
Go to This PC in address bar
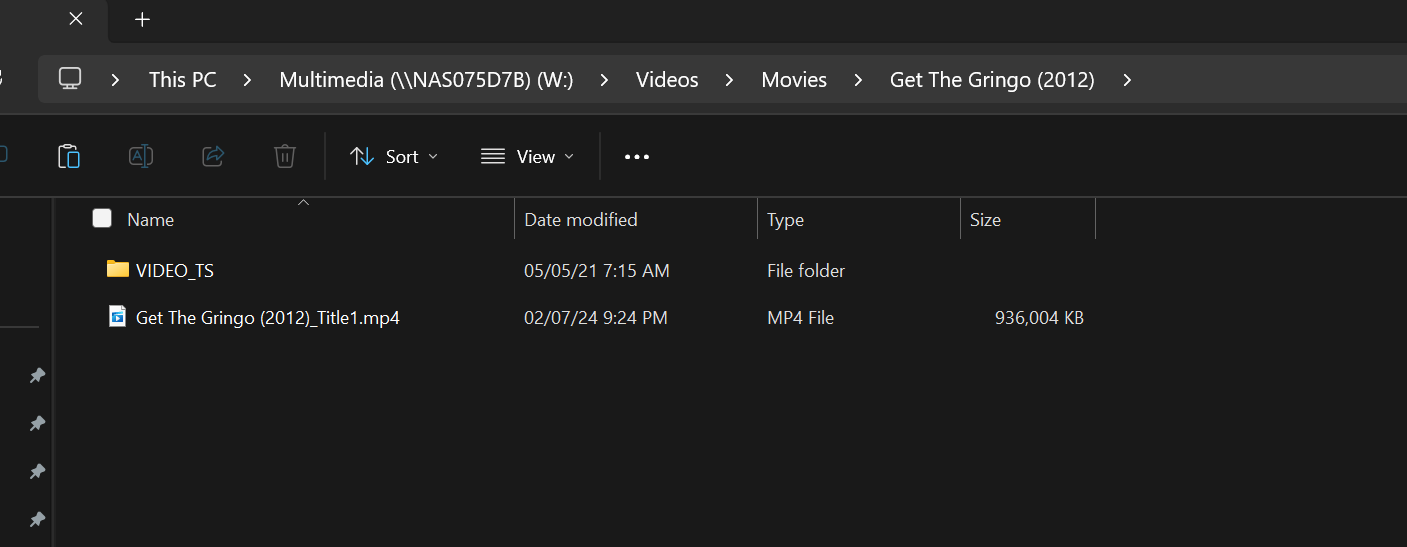coord(182,80)
